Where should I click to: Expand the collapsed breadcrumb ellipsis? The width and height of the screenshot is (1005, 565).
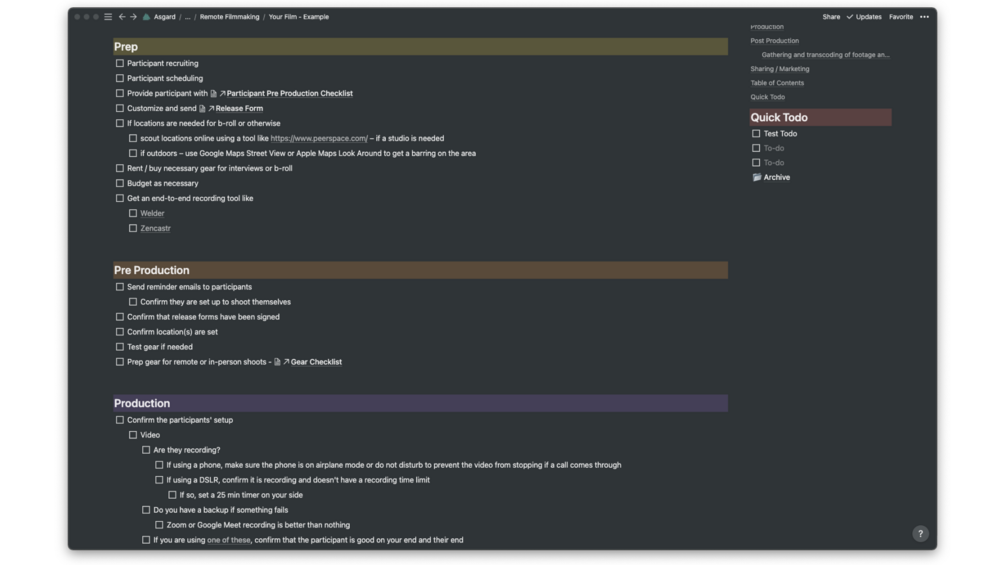click(187, 17)
